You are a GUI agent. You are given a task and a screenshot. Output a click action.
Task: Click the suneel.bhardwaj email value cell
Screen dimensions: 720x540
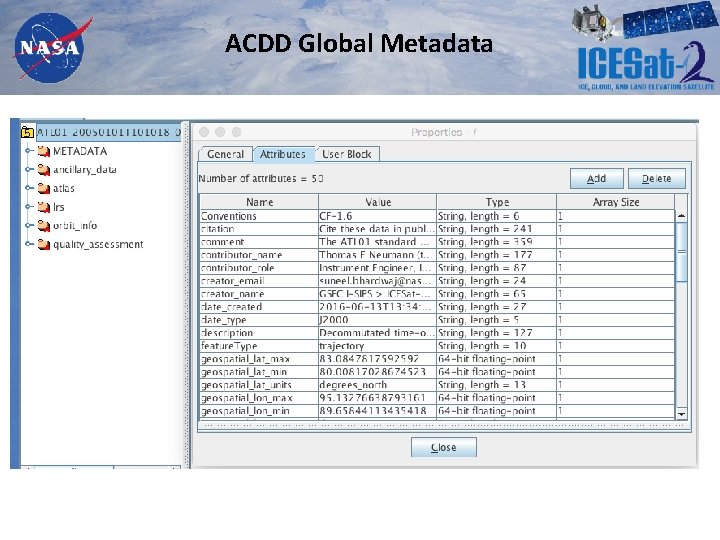click(377, 281)
